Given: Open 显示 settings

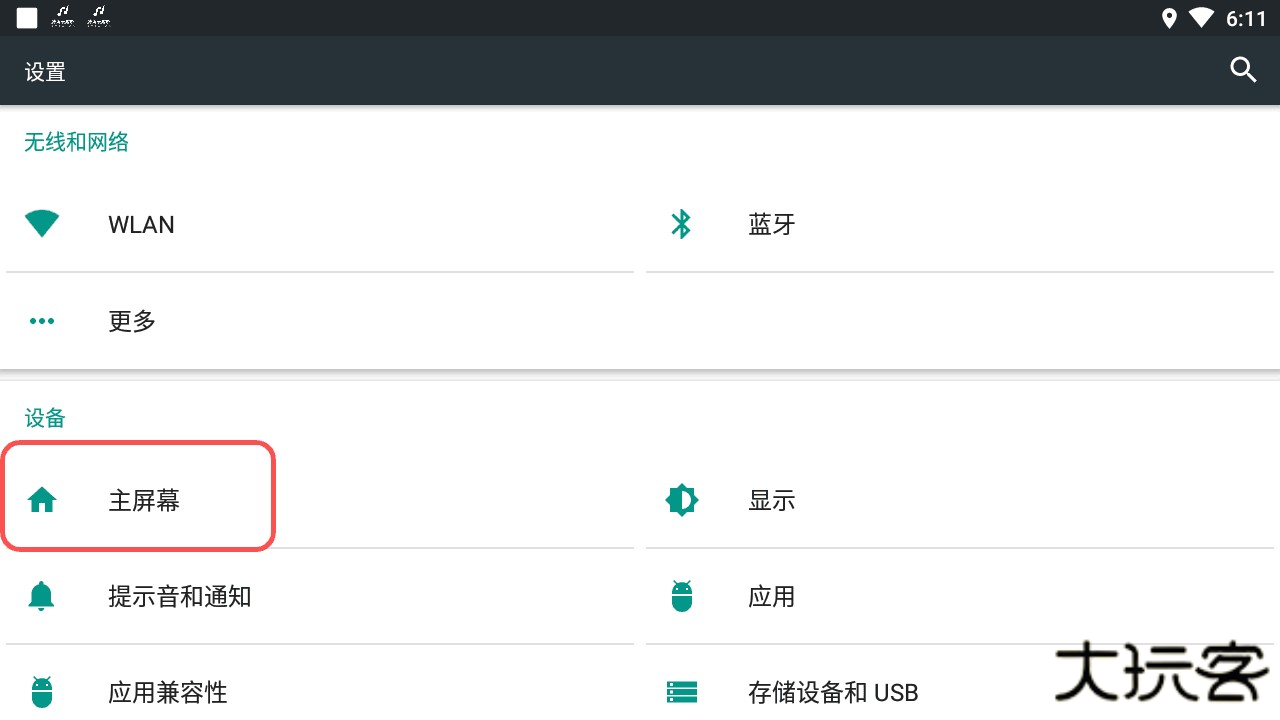Looking at the screenshot, I should point(771,500).
